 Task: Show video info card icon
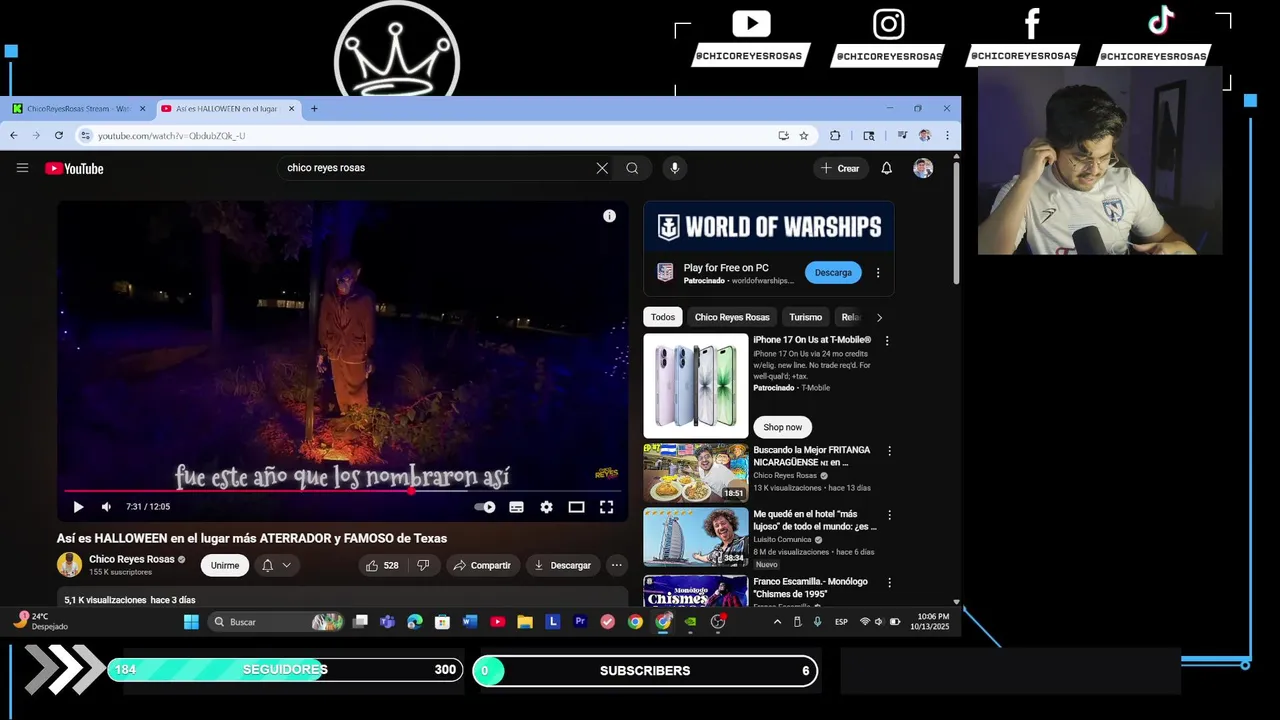coord(609,216)
